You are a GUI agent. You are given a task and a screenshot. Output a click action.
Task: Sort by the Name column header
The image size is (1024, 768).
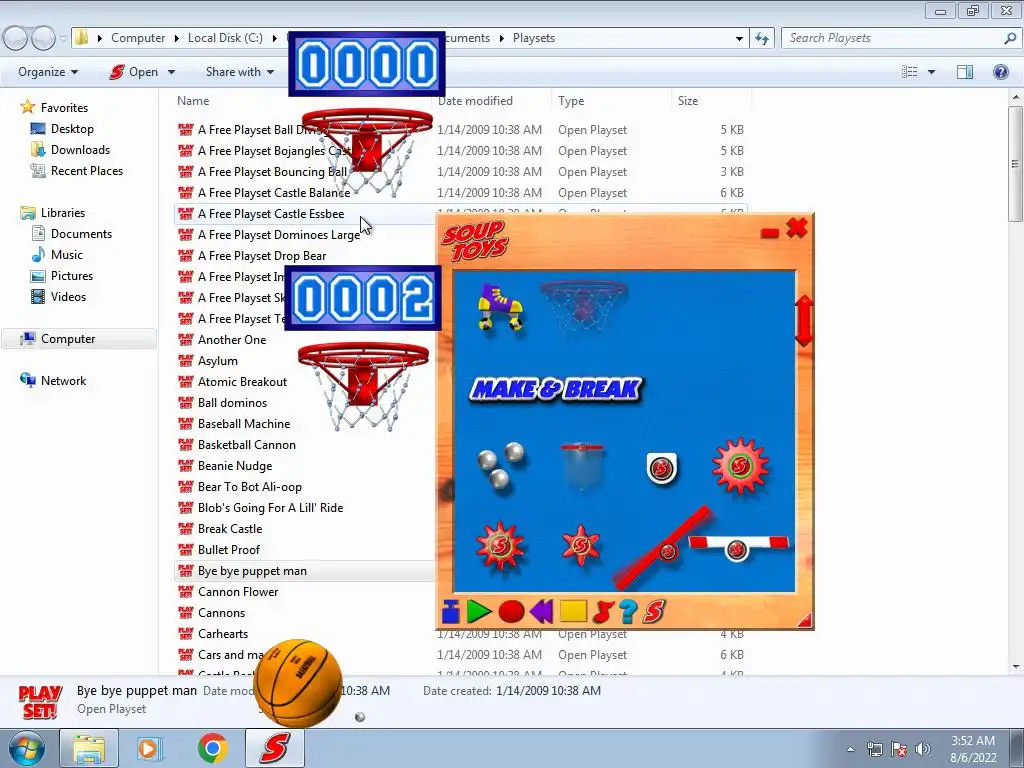click(x=193, y=101)
